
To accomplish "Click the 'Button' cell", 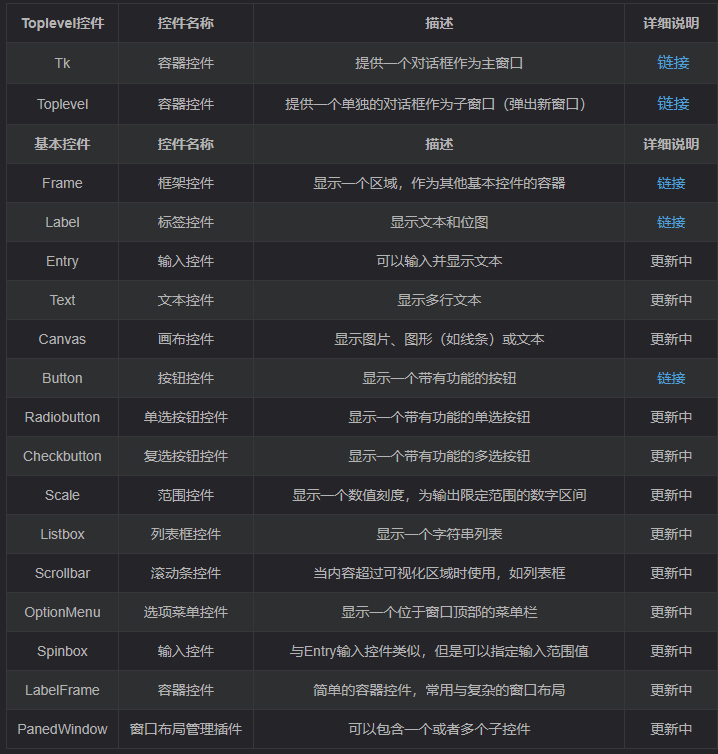I will pyautogui.click(x=63, y=378).
